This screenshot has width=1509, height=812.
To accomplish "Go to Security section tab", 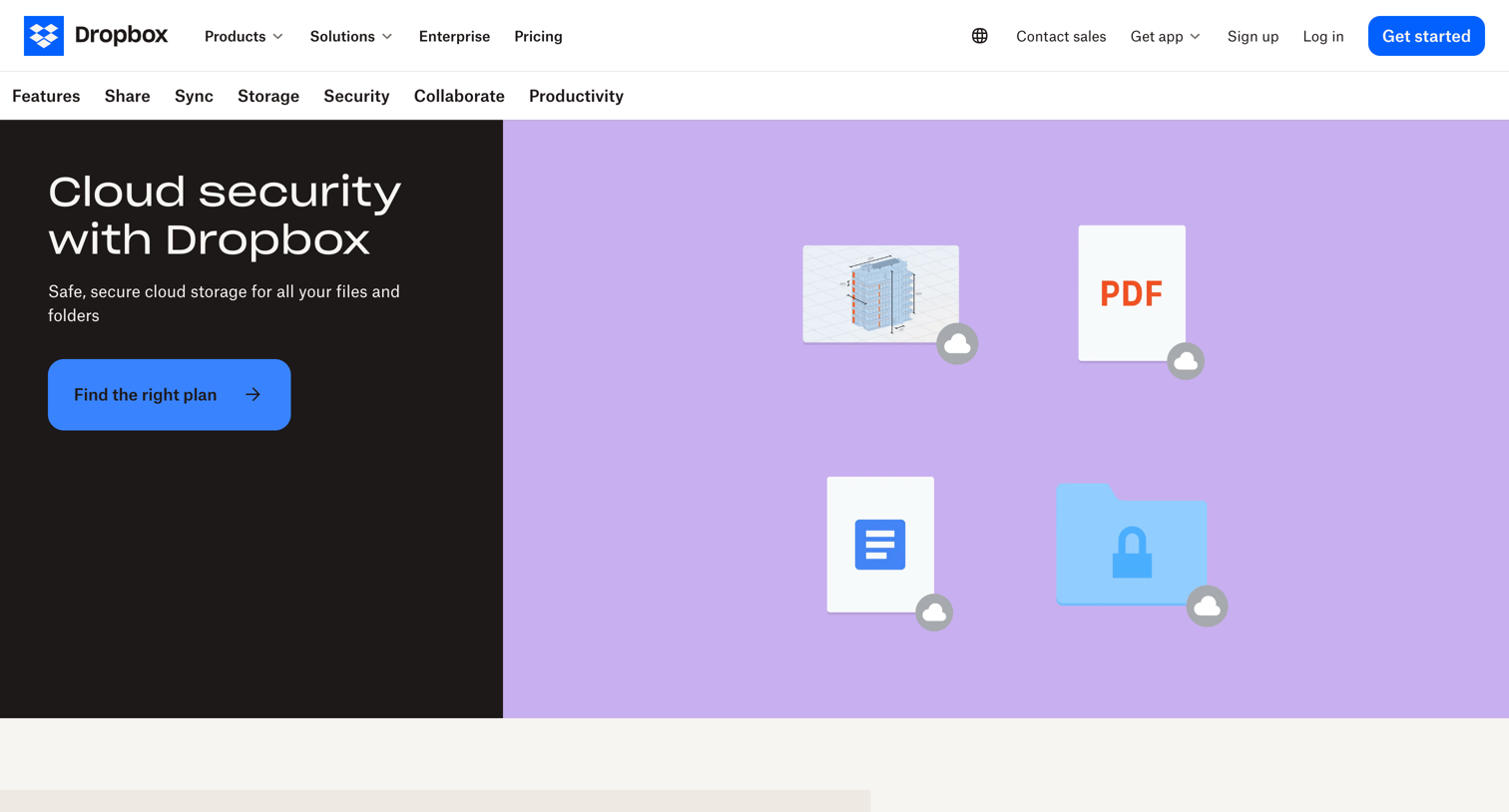I will click(x=356, y=96).
